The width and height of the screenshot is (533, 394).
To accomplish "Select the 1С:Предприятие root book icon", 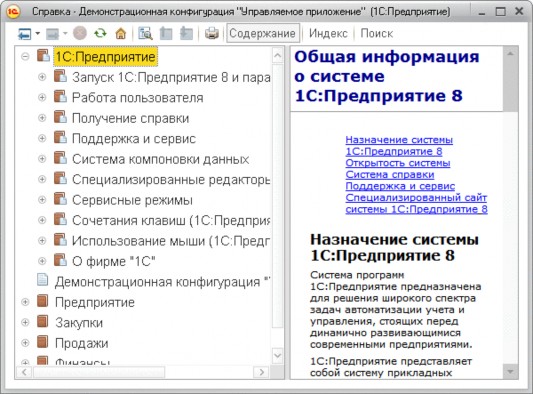I will point(43,55).
